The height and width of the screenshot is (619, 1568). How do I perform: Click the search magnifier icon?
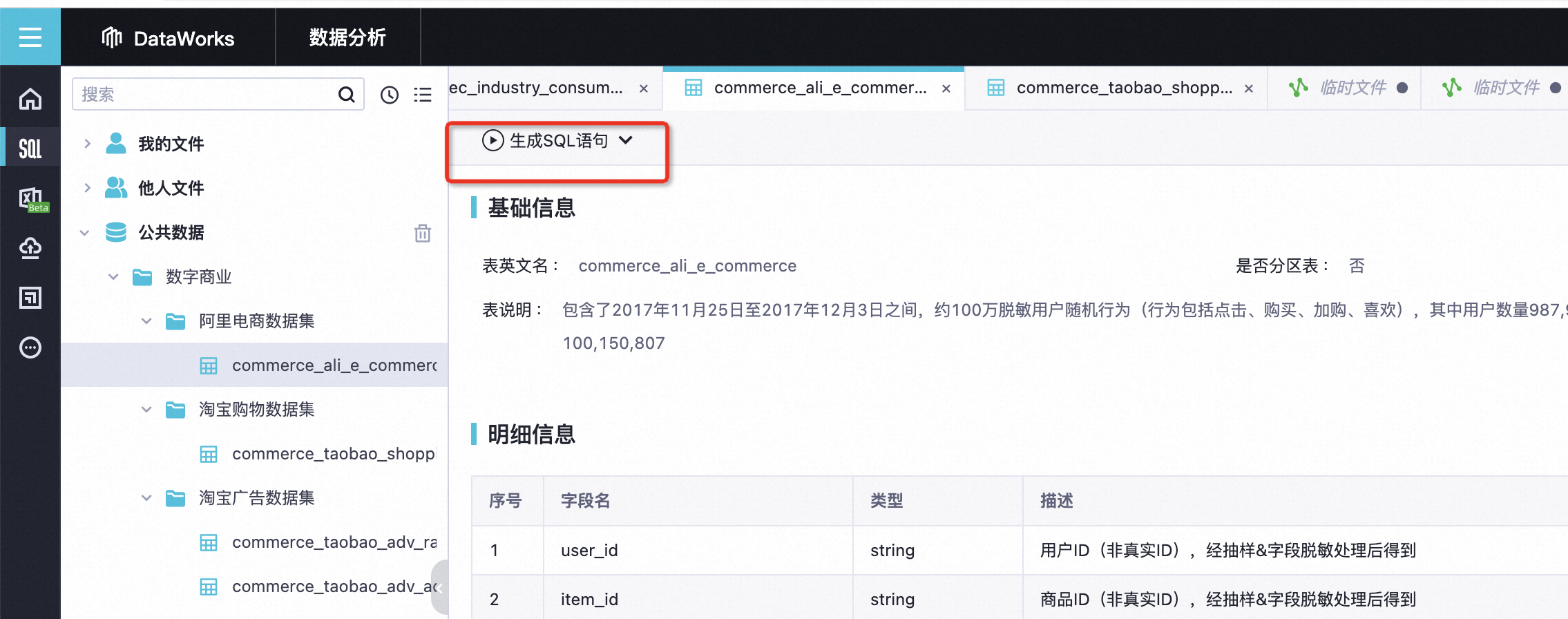click(x=346, y=95)
